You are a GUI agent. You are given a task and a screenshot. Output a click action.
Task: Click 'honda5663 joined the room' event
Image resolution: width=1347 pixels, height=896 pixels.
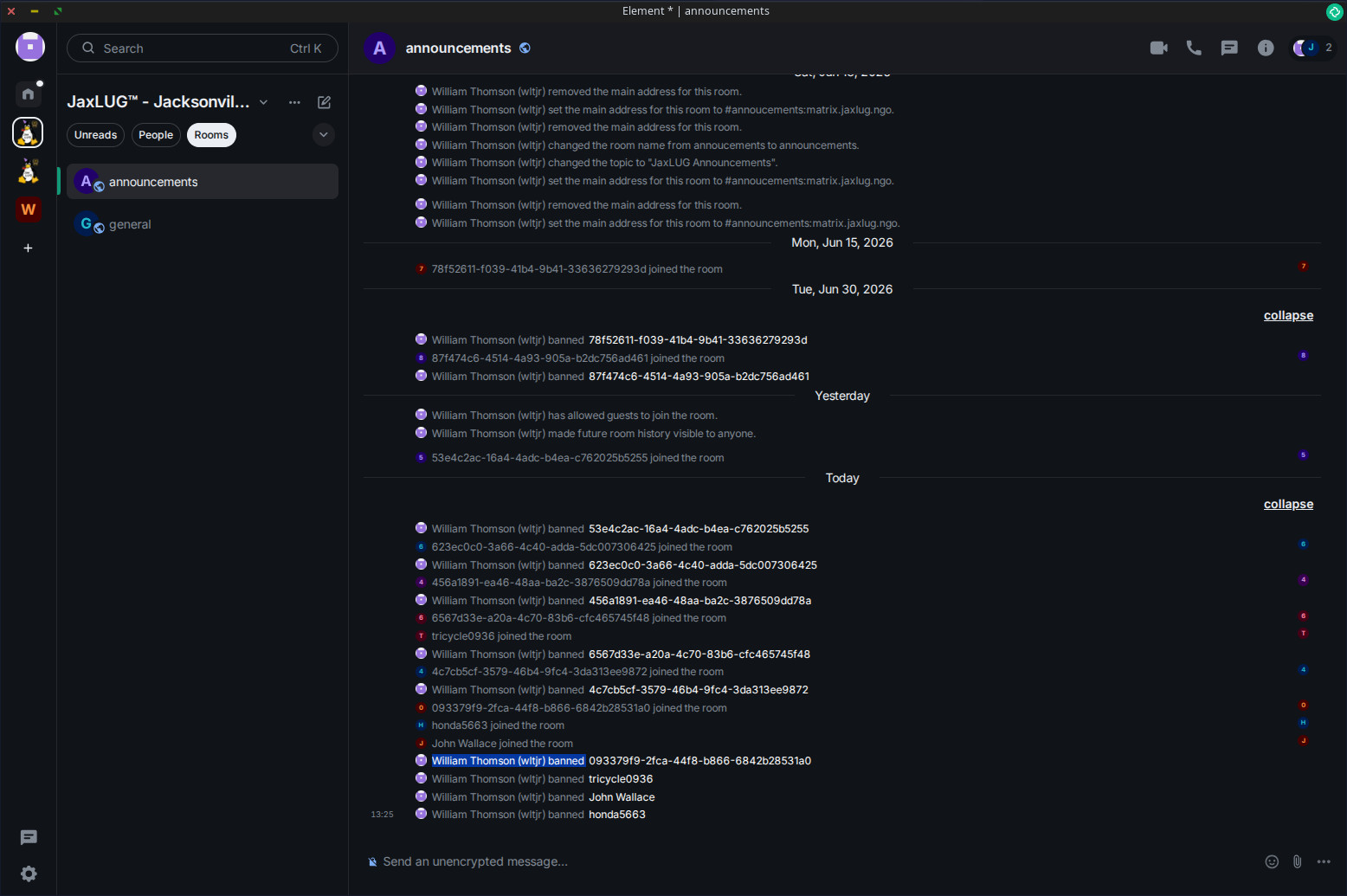[x=498, y=725]
